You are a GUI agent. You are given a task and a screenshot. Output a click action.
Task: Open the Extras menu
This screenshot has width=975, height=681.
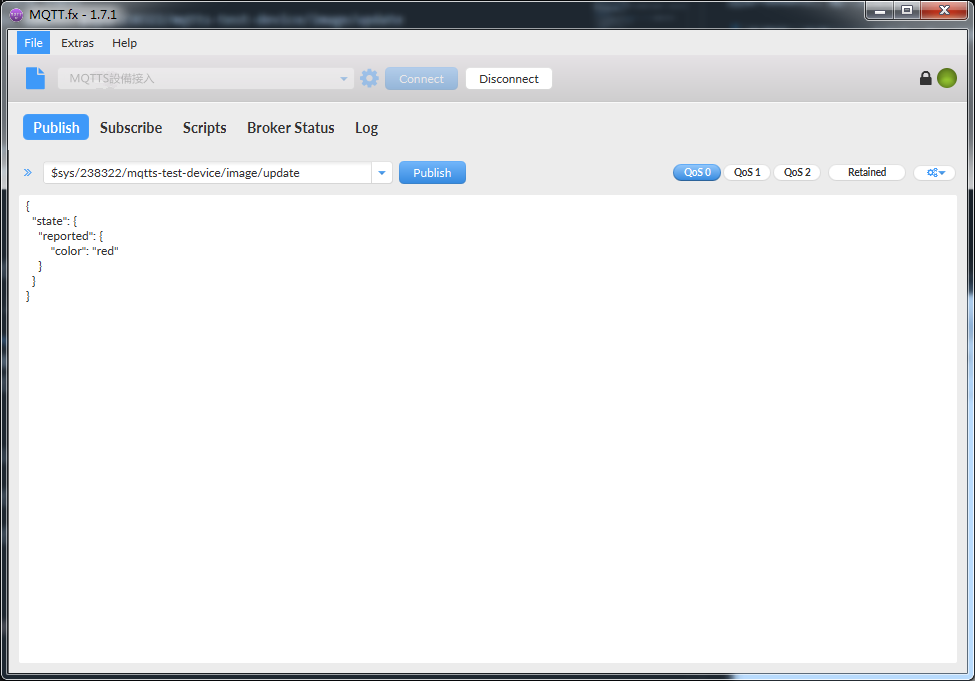click(x=77, y=43)
